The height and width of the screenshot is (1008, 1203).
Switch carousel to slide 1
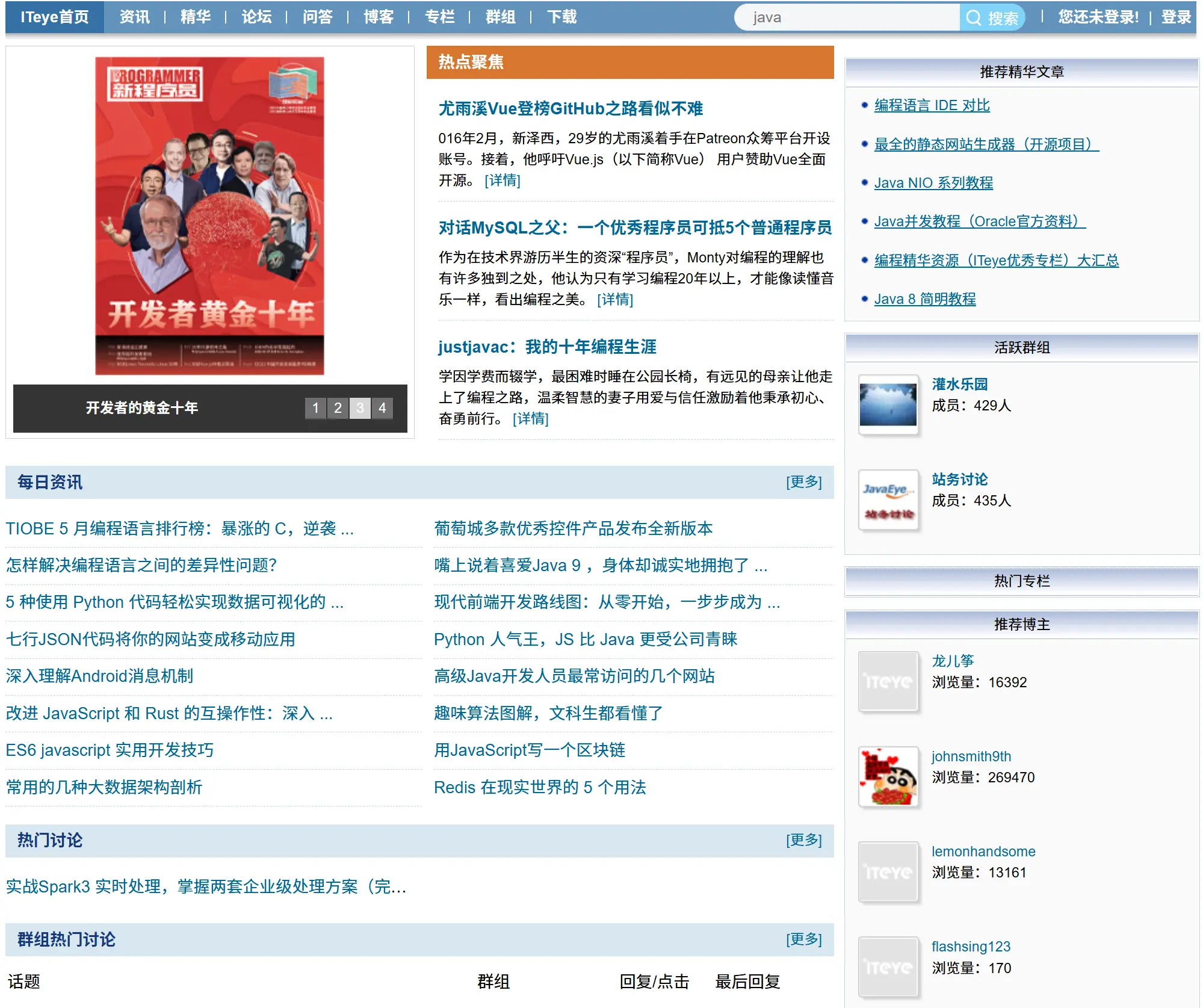pyautogui.click(x=315, y=408)
